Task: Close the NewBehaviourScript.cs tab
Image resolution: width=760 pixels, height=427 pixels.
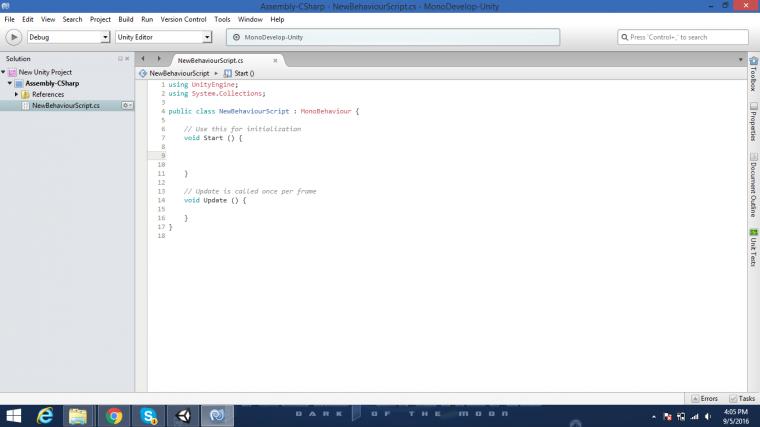Action: pos(275,61)
